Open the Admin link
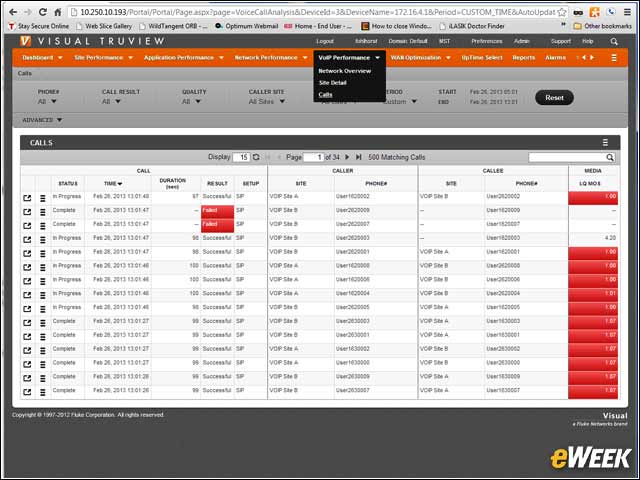This screenshot has width=640, height=480. click(x=521, y=41)
